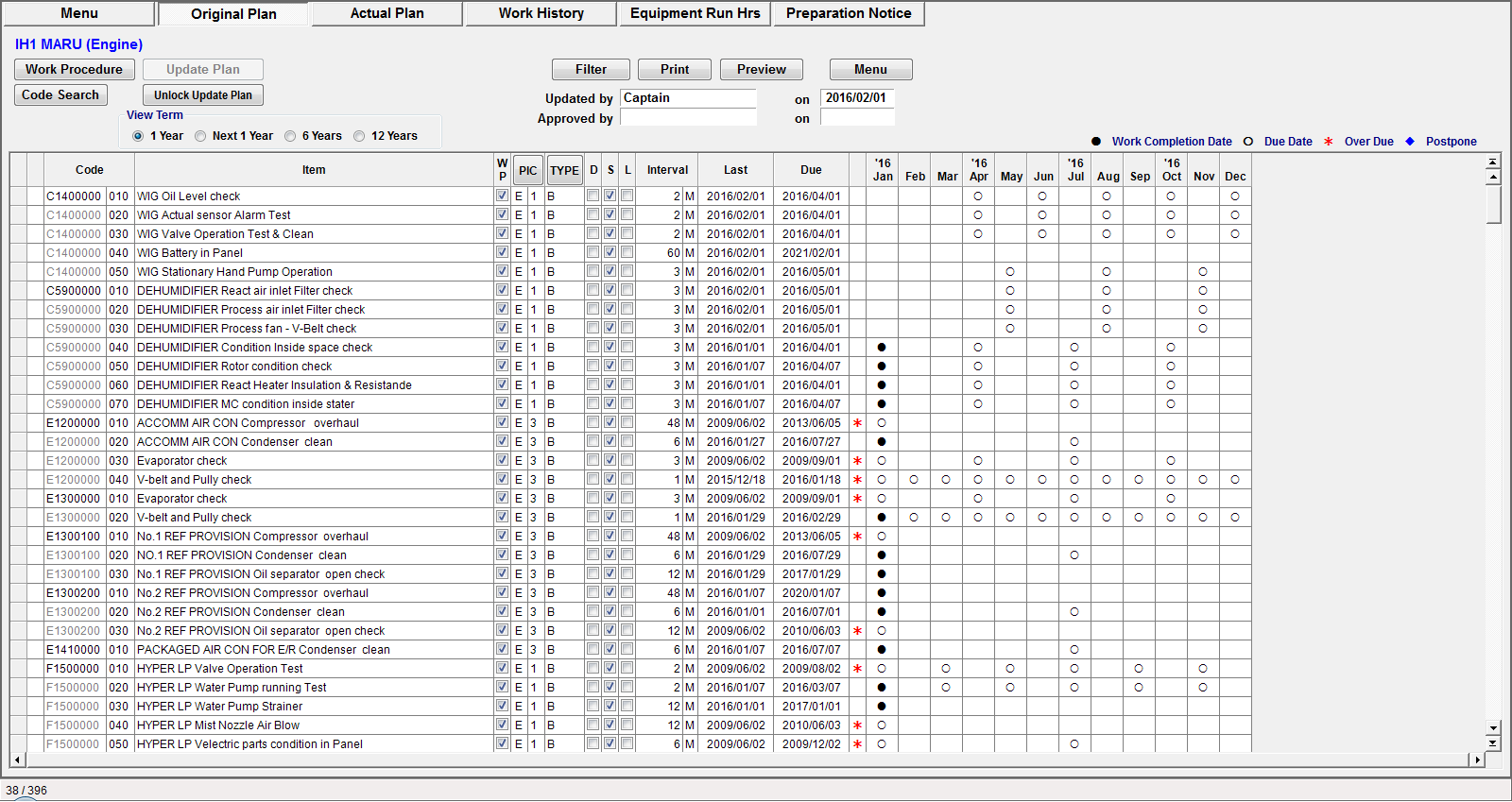This screenshot has height=802, width=1512.
Task: Choose the 12 Years radio option
Action: coord(359,136)
